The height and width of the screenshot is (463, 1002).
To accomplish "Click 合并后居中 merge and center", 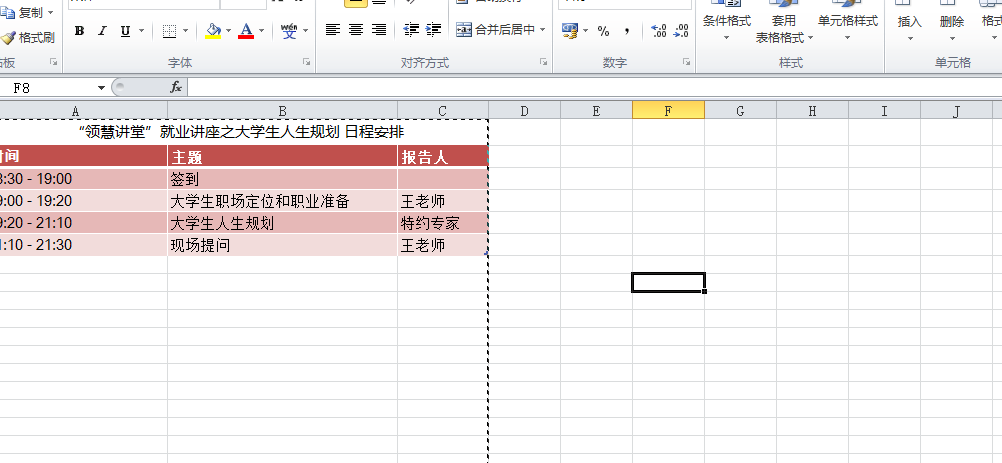I will tap(495, 29).
